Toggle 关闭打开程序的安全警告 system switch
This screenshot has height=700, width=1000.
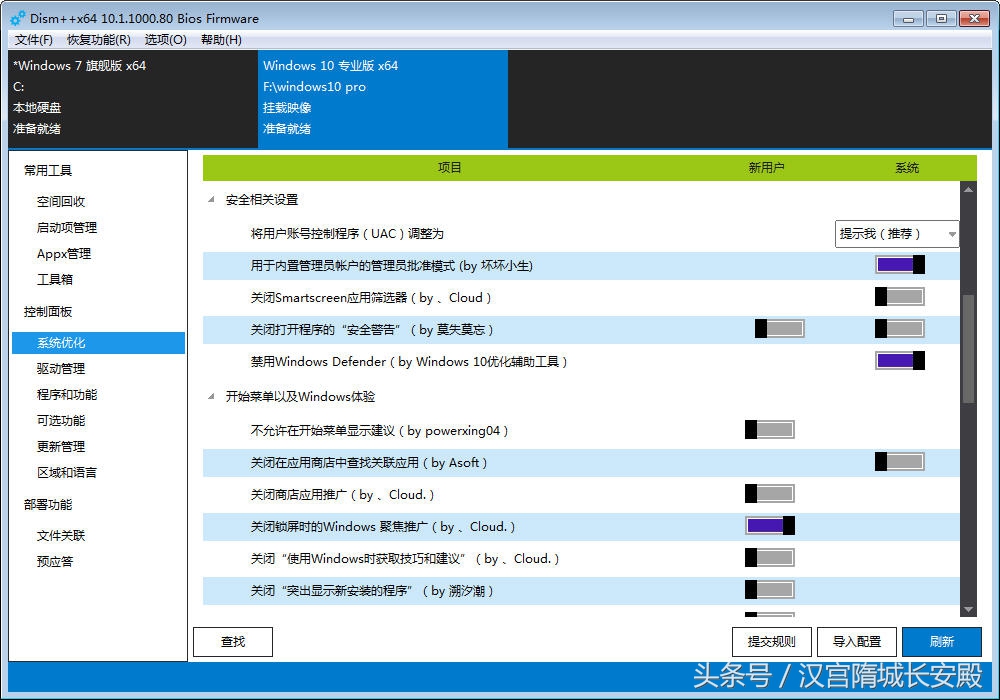900,328
